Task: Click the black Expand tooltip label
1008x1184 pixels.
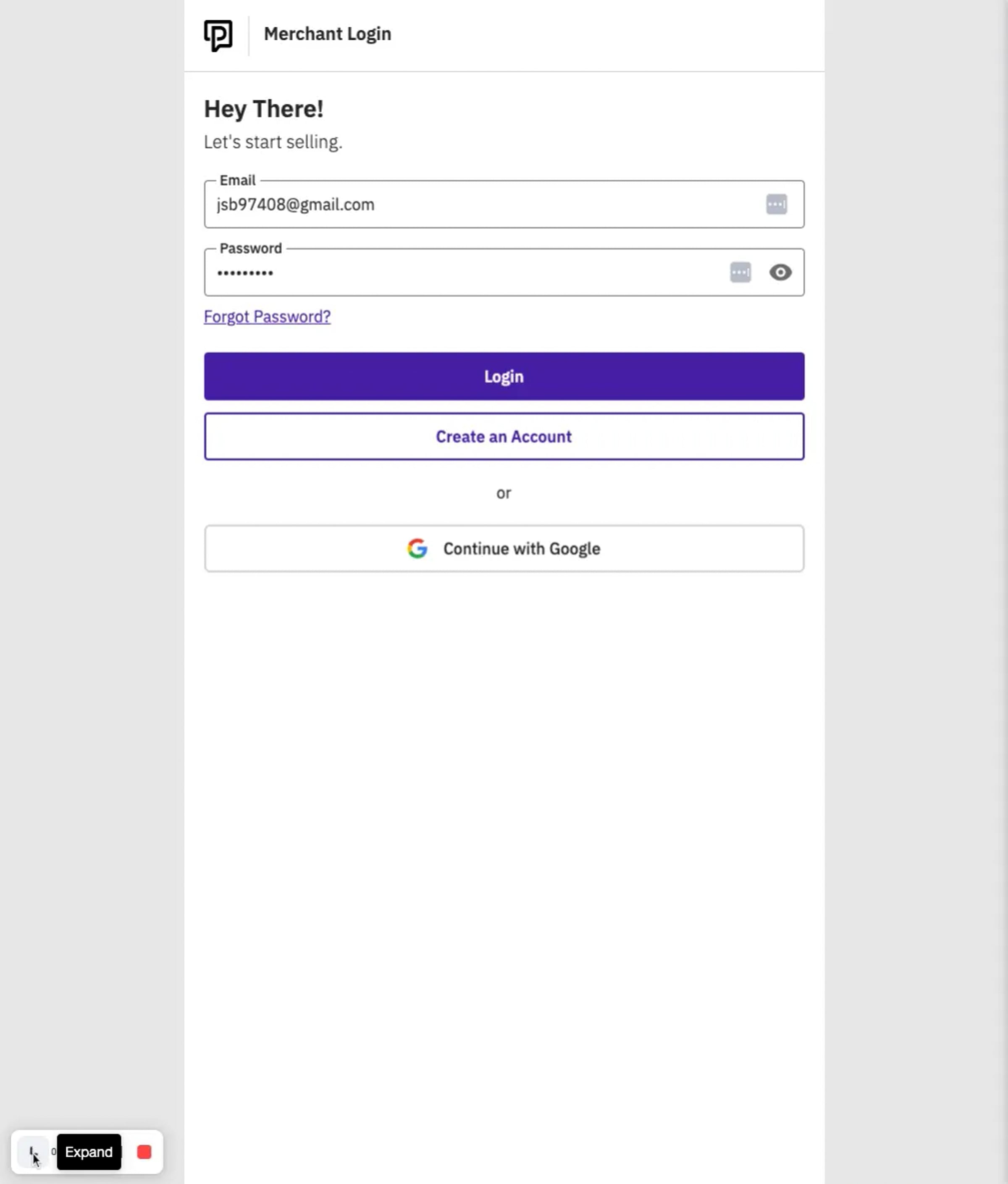Action: pos(89,1151)
